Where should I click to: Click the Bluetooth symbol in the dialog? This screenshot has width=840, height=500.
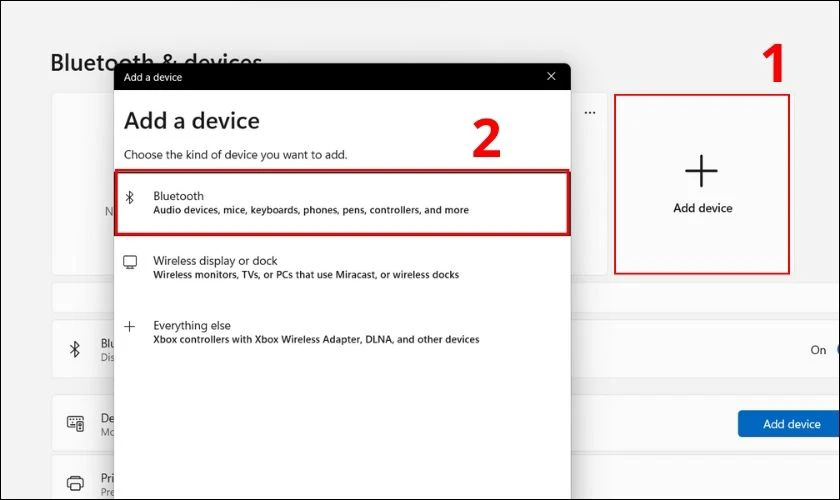[130, 197]
